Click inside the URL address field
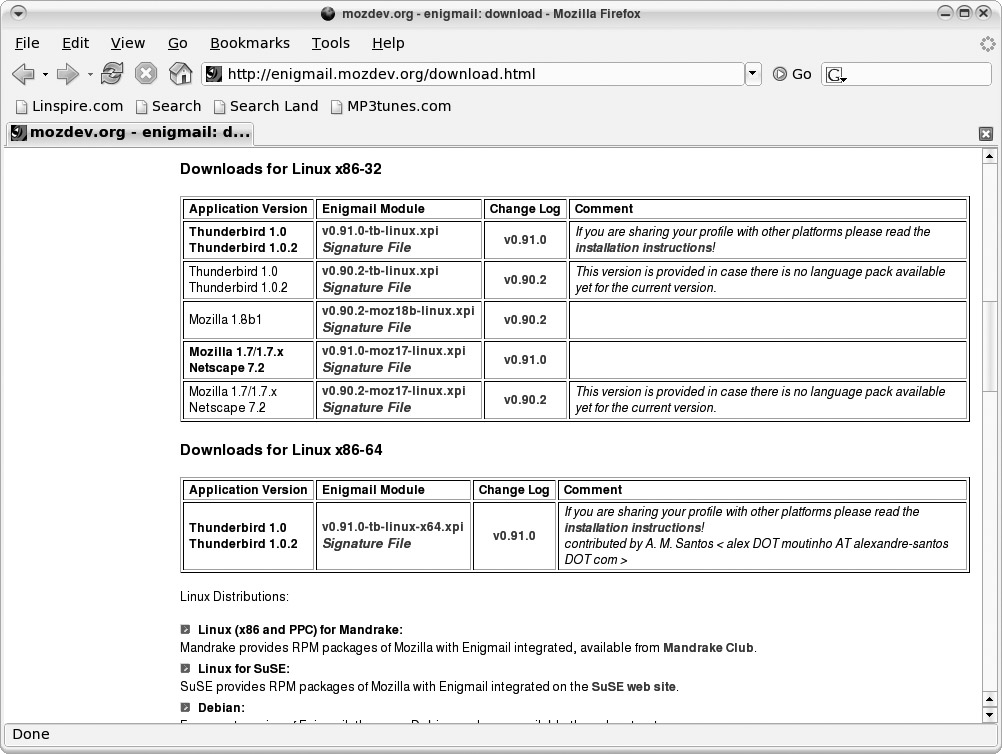Viewport: 1002px width, 754px height. [480, 74]
